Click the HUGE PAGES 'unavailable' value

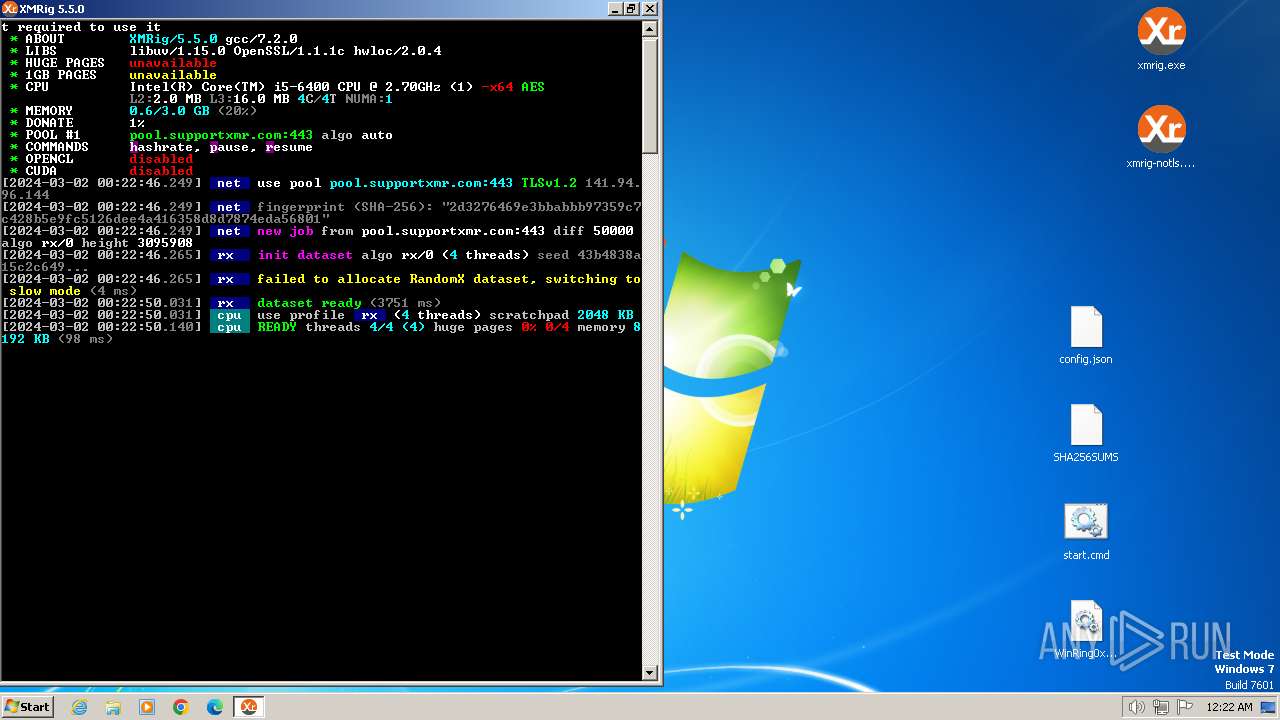[x=173, y=63]
